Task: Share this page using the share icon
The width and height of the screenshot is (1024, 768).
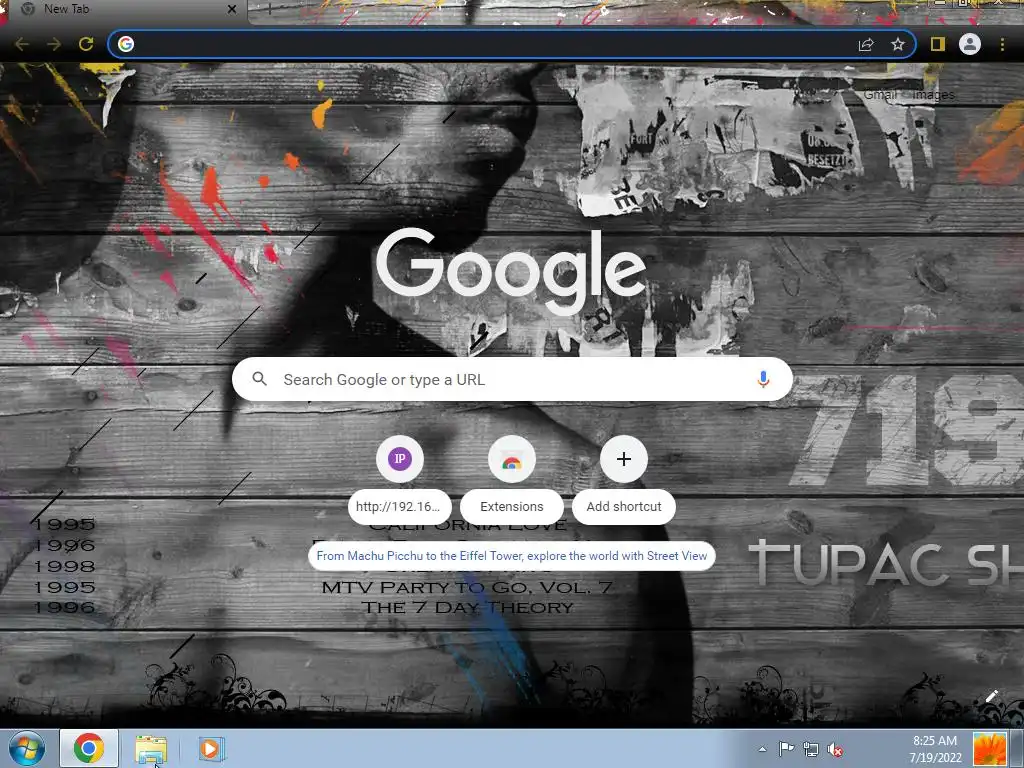Action: pyautogui.click(x=866, y=44)
